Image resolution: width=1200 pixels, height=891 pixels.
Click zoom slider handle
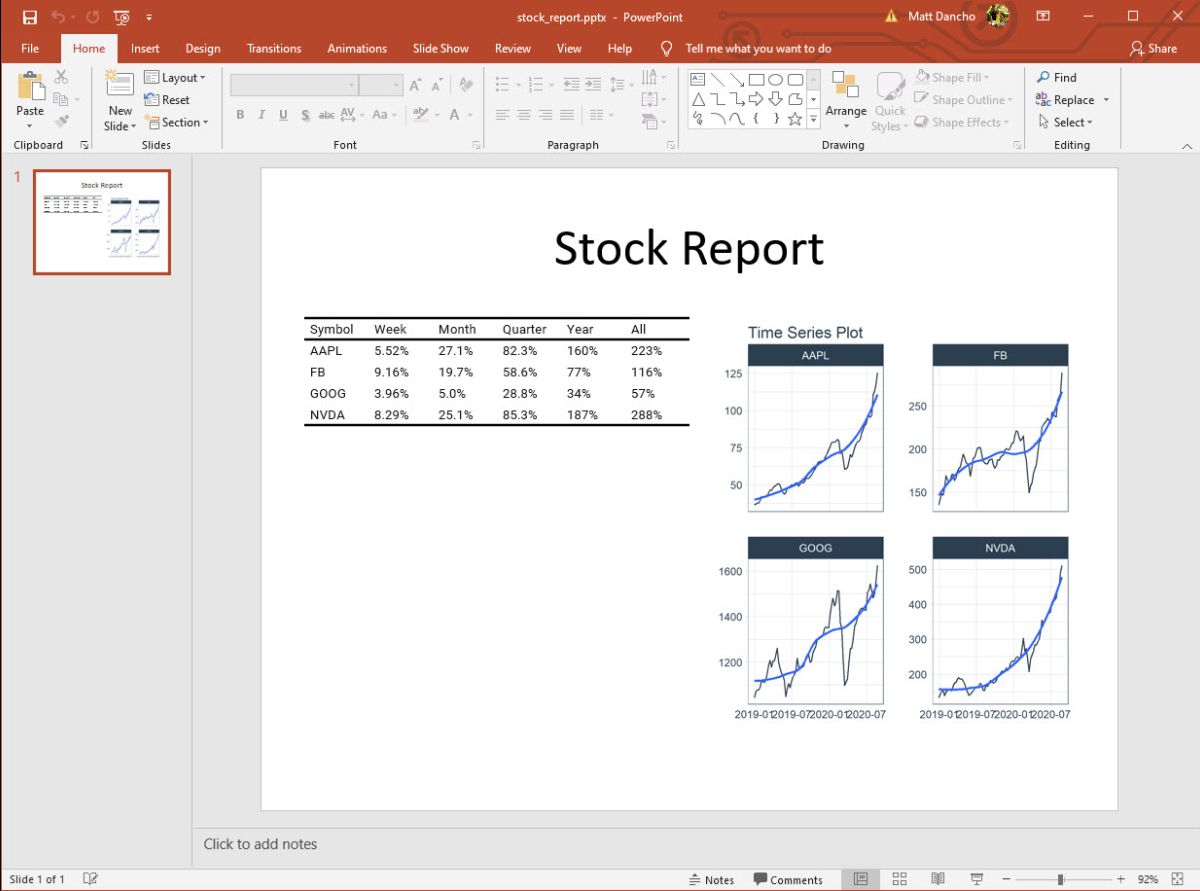click(1060, 879)
